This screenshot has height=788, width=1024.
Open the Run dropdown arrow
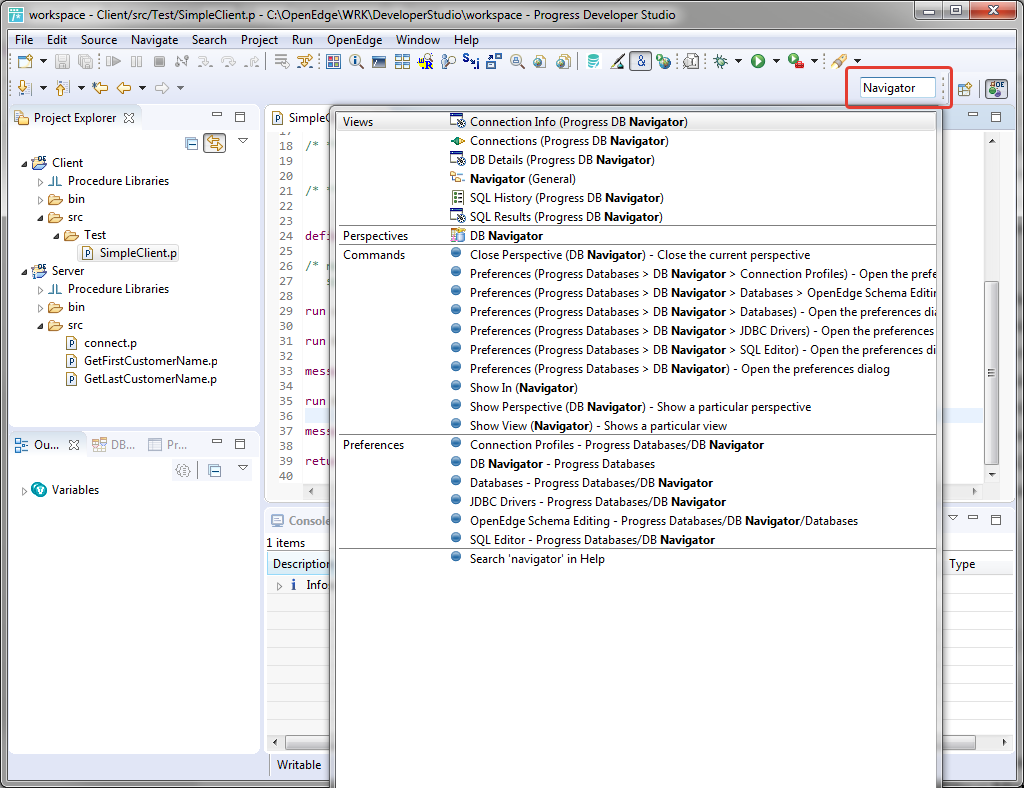776,61
